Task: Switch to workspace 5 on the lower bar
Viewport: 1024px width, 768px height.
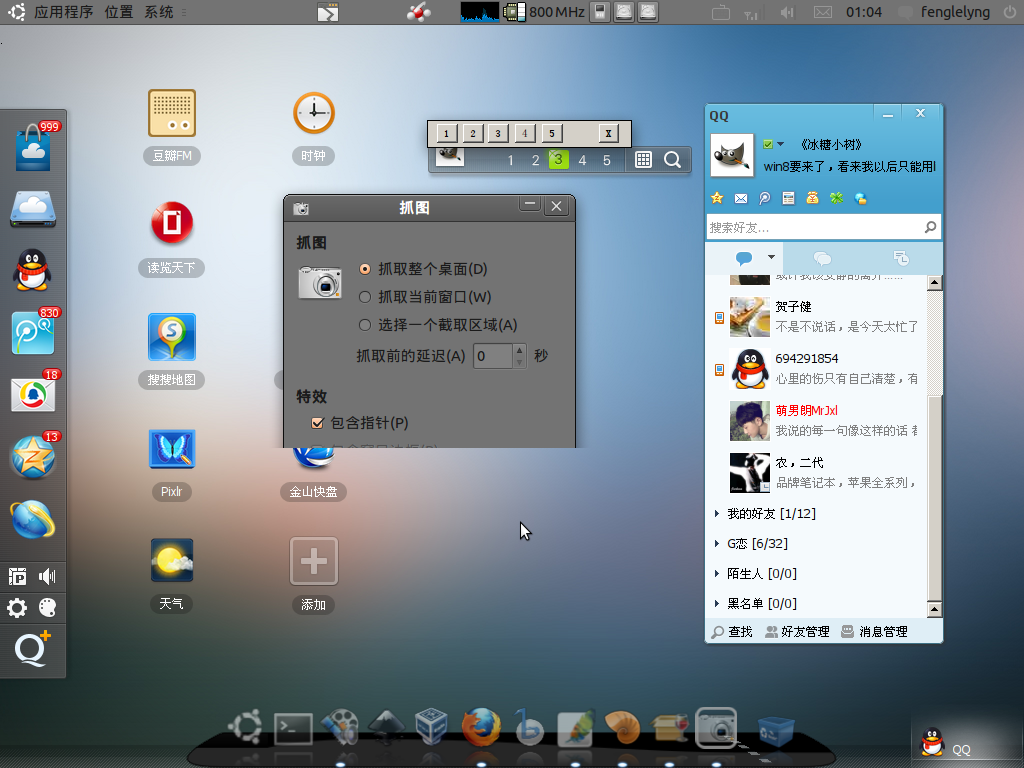Action: click(607, 160)
